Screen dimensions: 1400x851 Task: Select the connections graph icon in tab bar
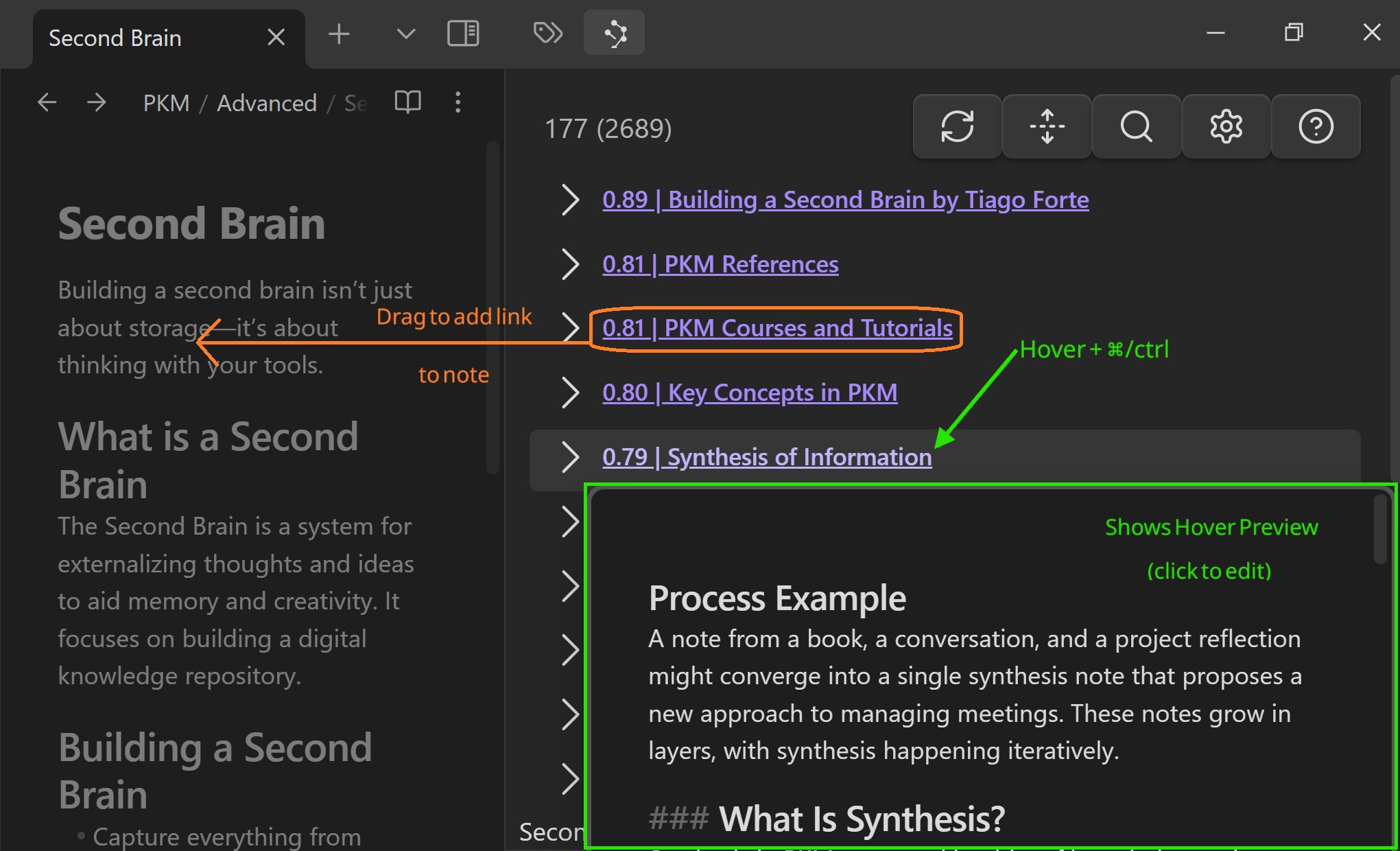614,33
